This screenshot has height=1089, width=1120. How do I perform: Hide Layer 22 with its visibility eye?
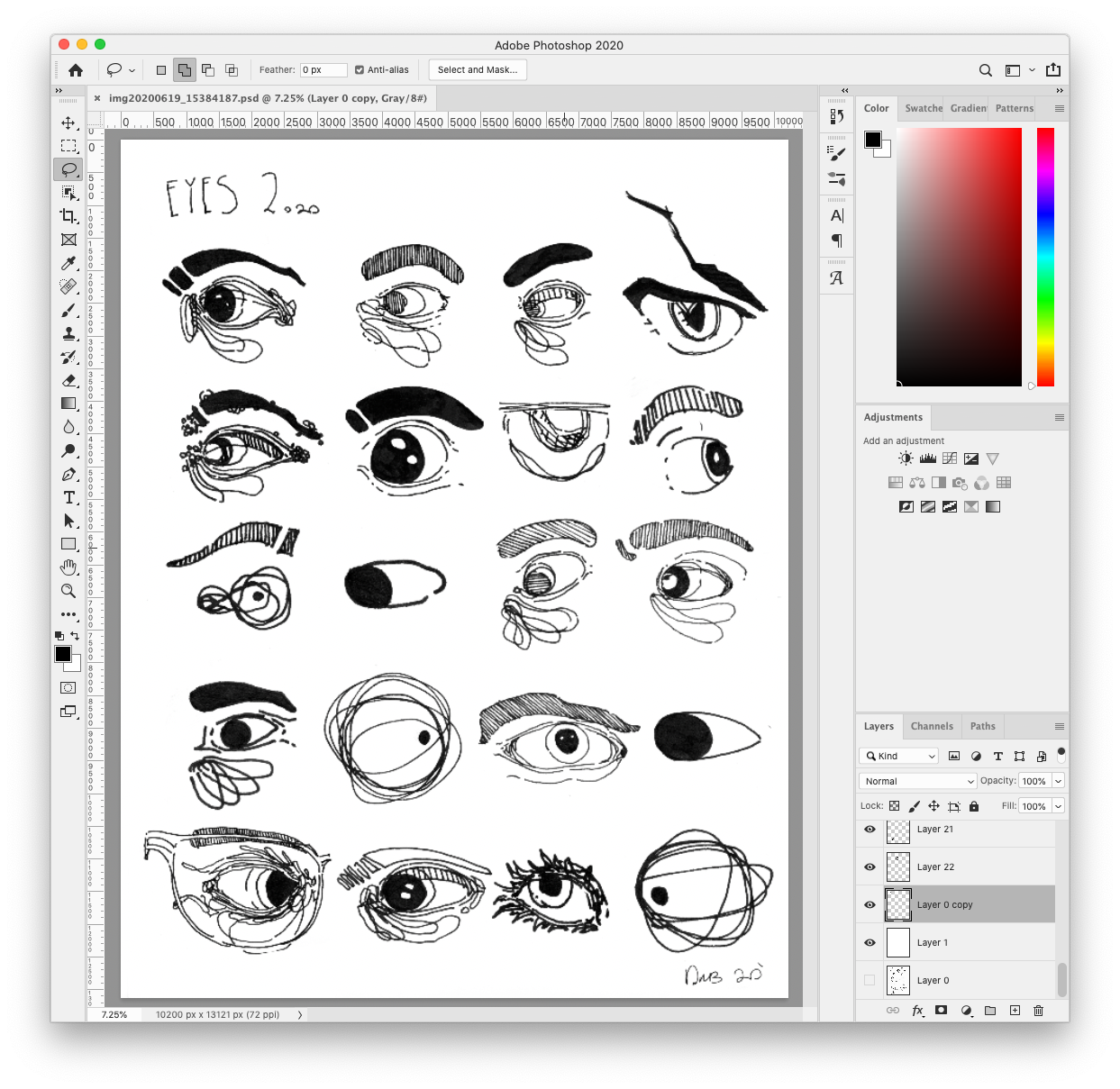coord(869,867)
